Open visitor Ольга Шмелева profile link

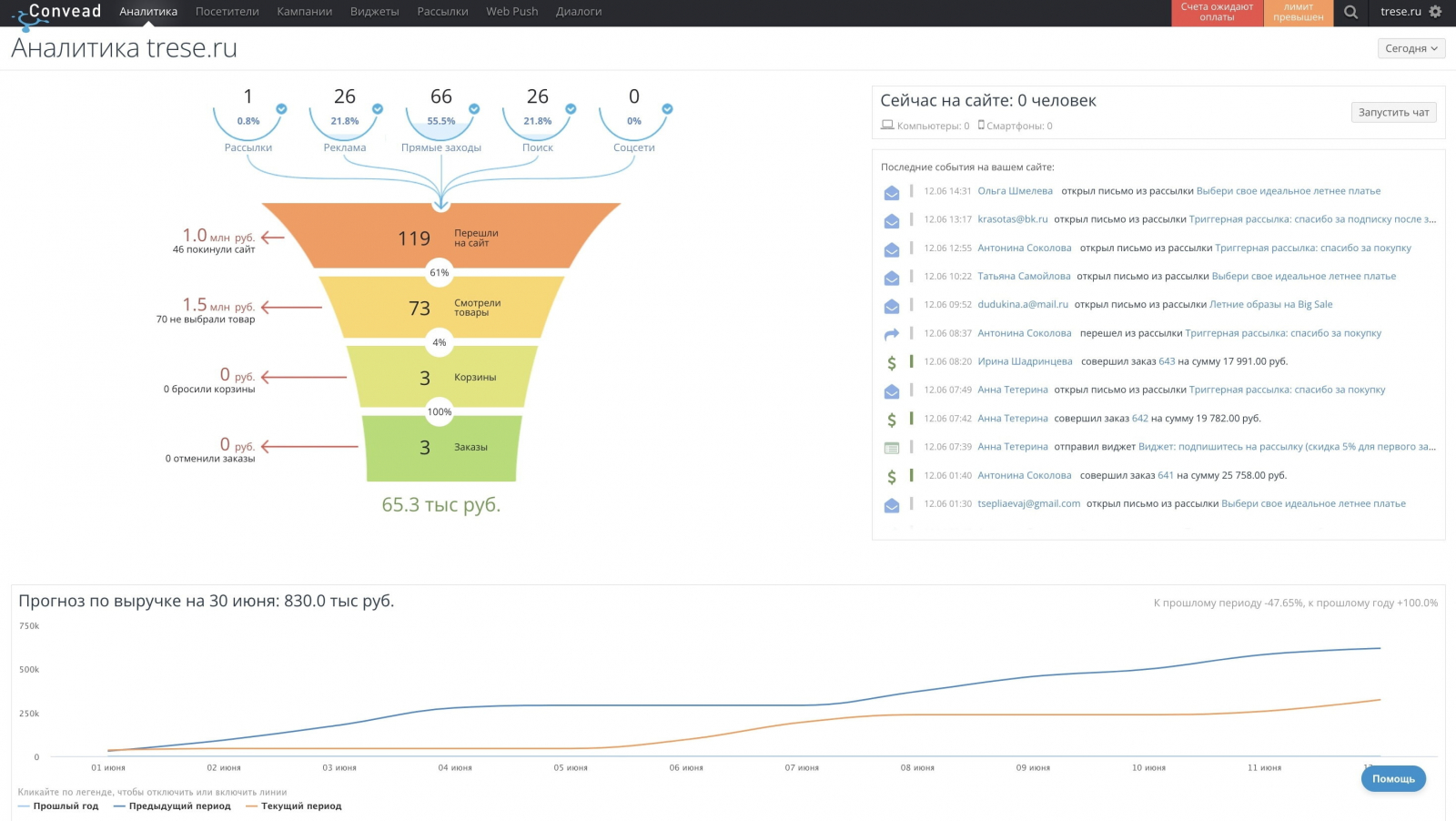[x=1016, y=191]
